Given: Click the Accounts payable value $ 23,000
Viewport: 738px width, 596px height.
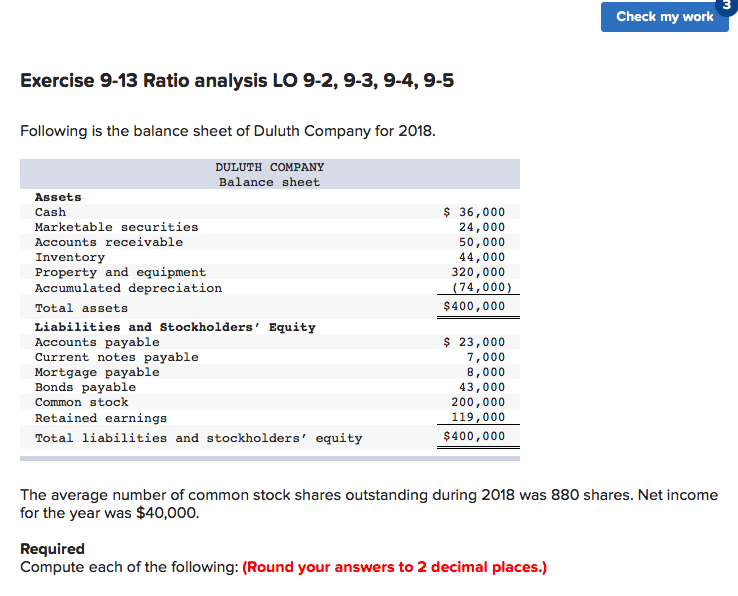Looking at the screenshot, I should [x=474, y=342].
